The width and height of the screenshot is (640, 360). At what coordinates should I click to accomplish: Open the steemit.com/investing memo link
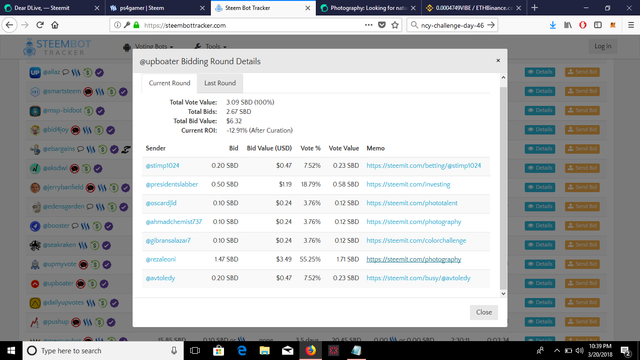click(408, 184)
